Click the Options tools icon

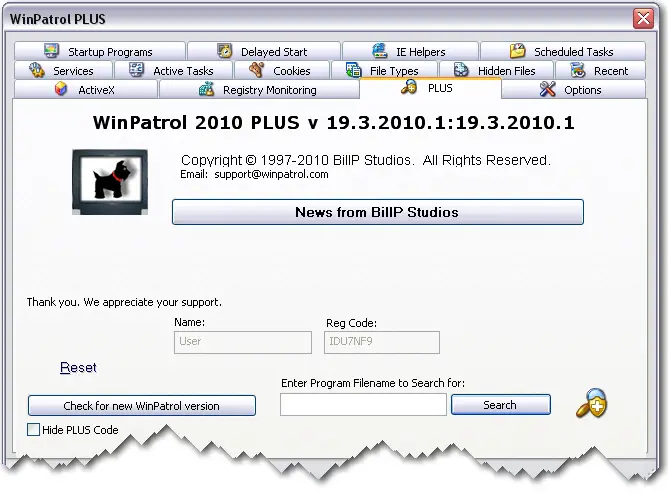pyautogui.click(x=547, y=89)
